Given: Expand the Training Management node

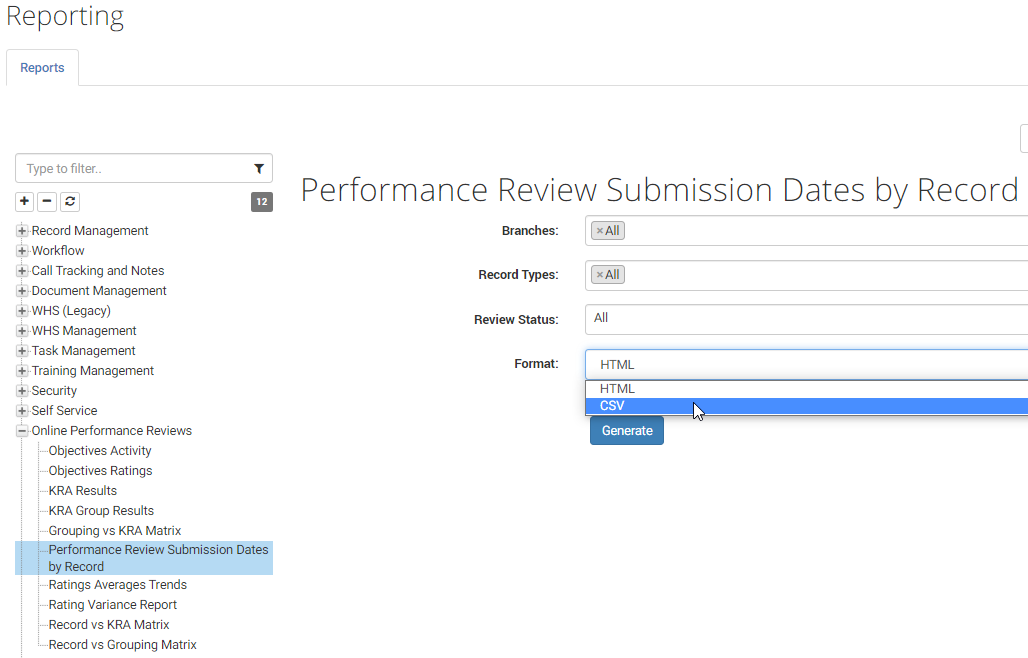Looking at the screenshot, I should click(x=22, y=370).
